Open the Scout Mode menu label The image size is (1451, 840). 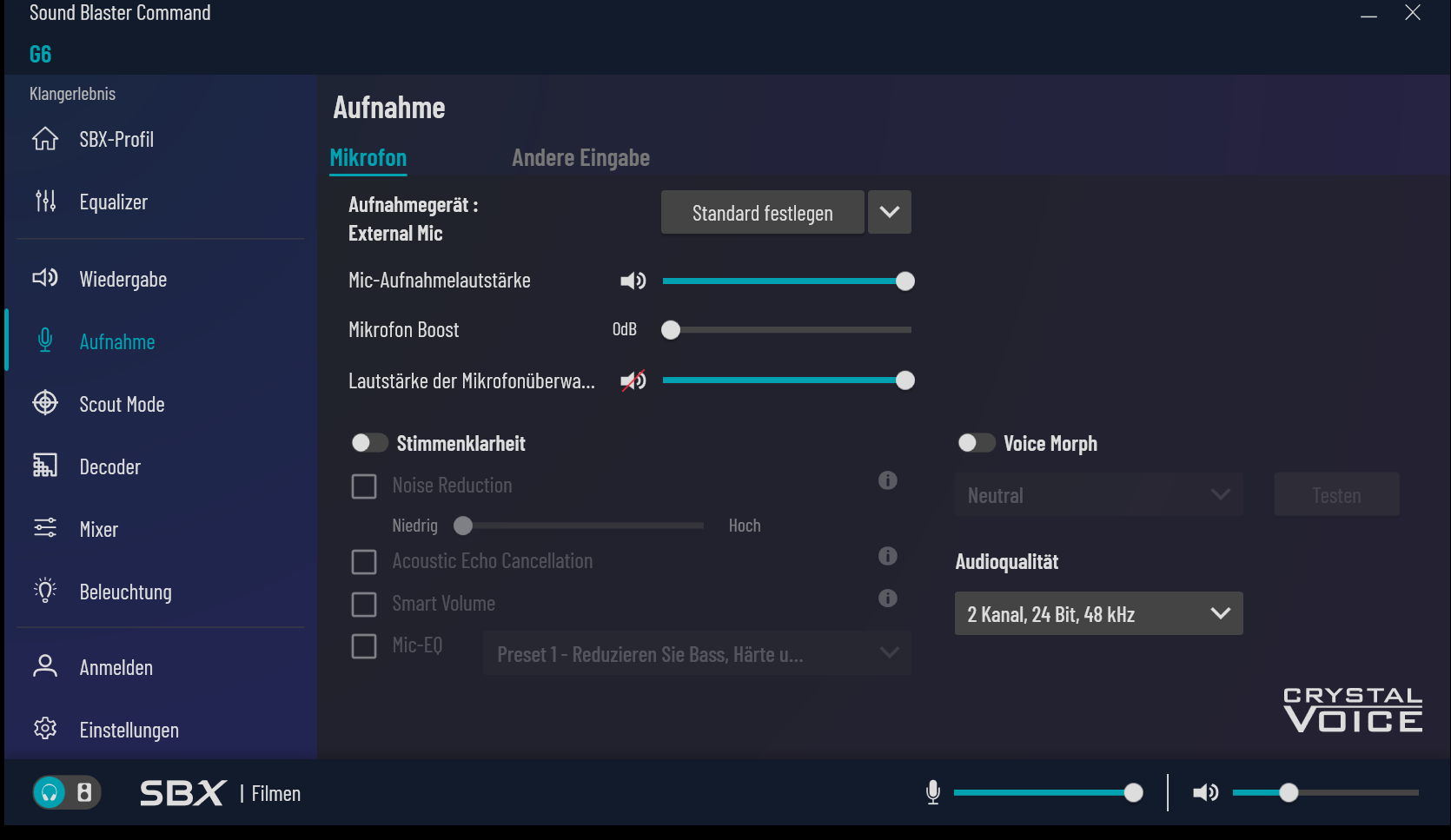coord(122,404)
